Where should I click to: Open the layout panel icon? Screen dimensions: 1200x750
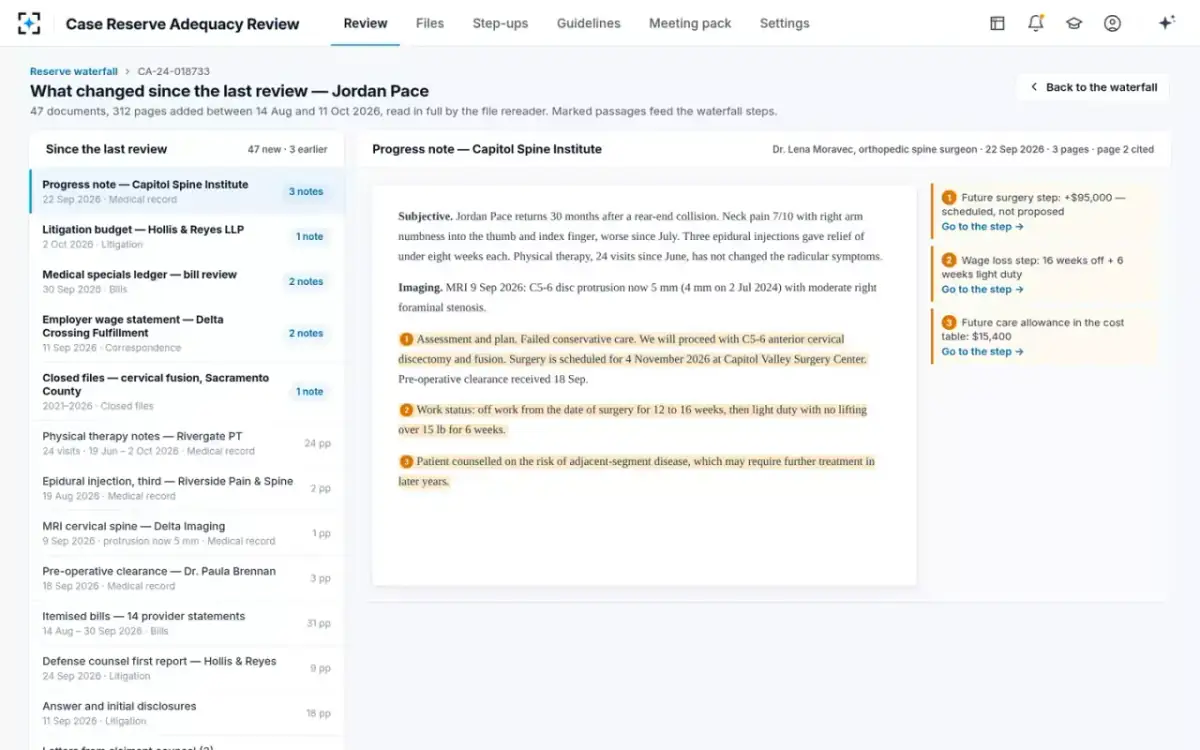click(x=997, y=23)
